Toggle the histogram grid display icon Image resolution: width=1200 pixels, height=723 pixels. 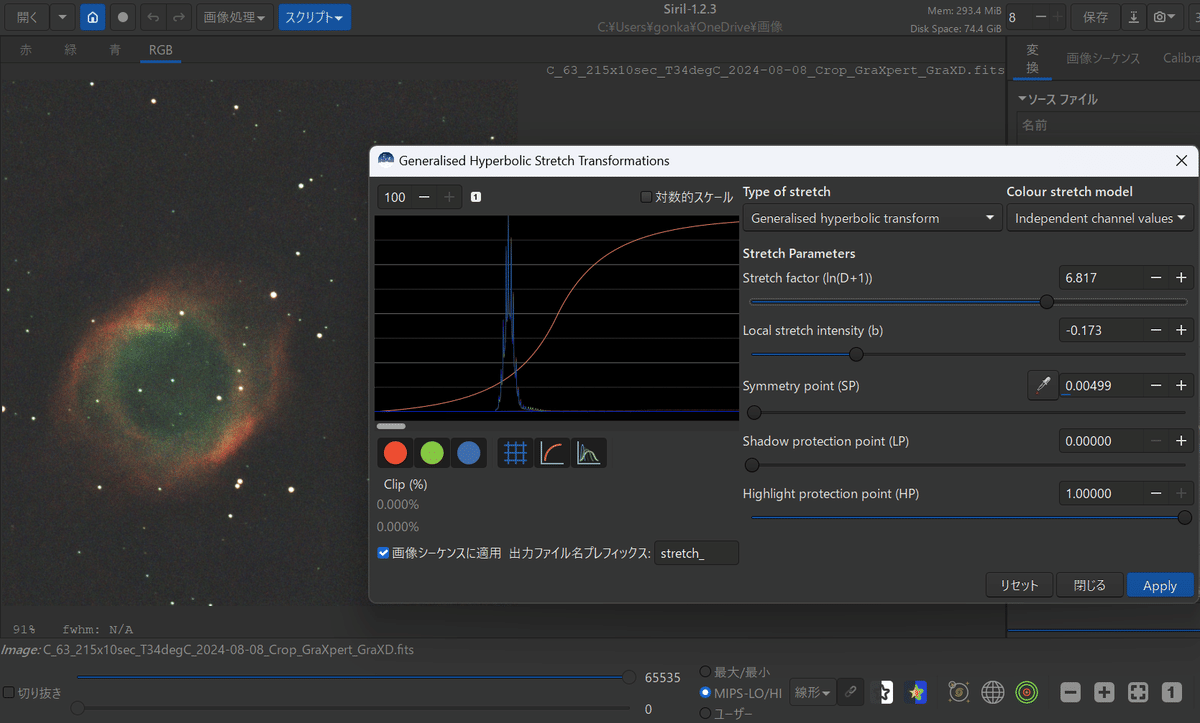pyautogui.click(x=515, y=453)
